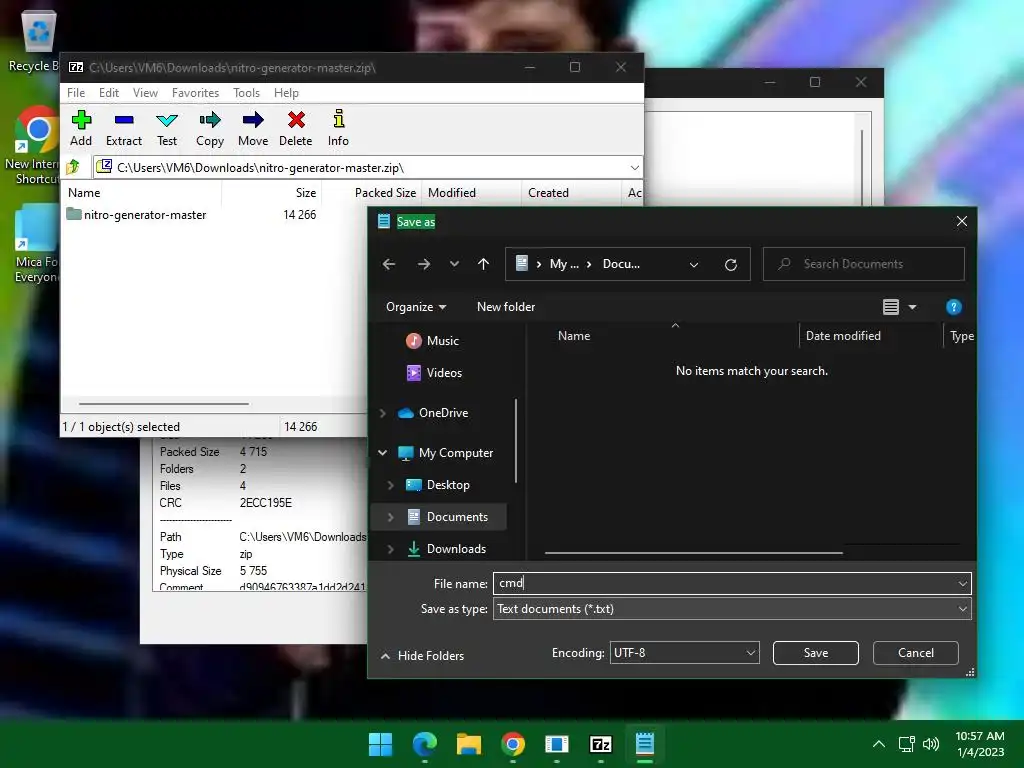
Task: Open the View menu in 7-Zip
Action: (x=145, y=93)
